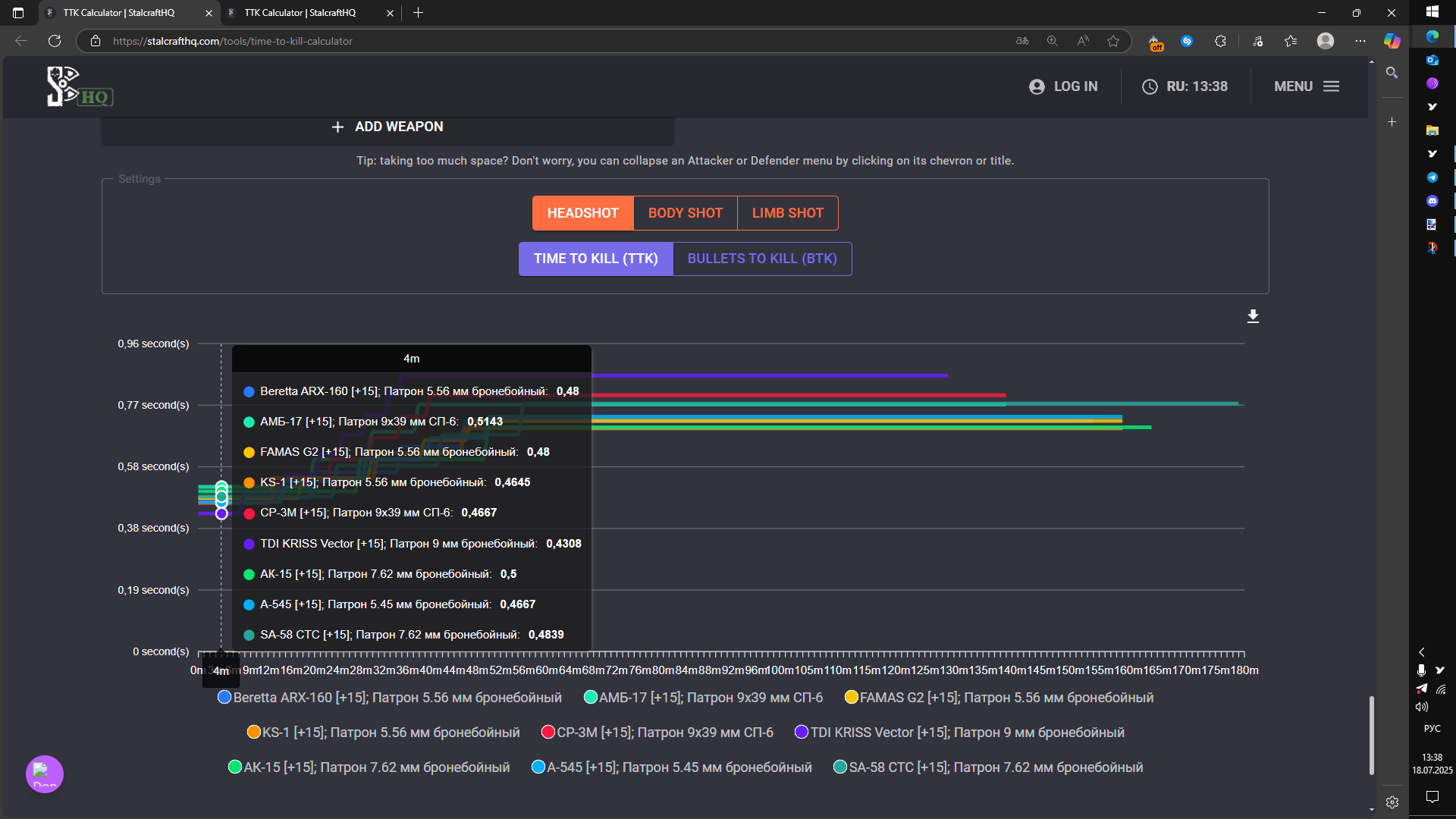Screen dimensions: 1456x819
Task: Open Copilot icon in browser toolbar
Action: click(1392, 41)
